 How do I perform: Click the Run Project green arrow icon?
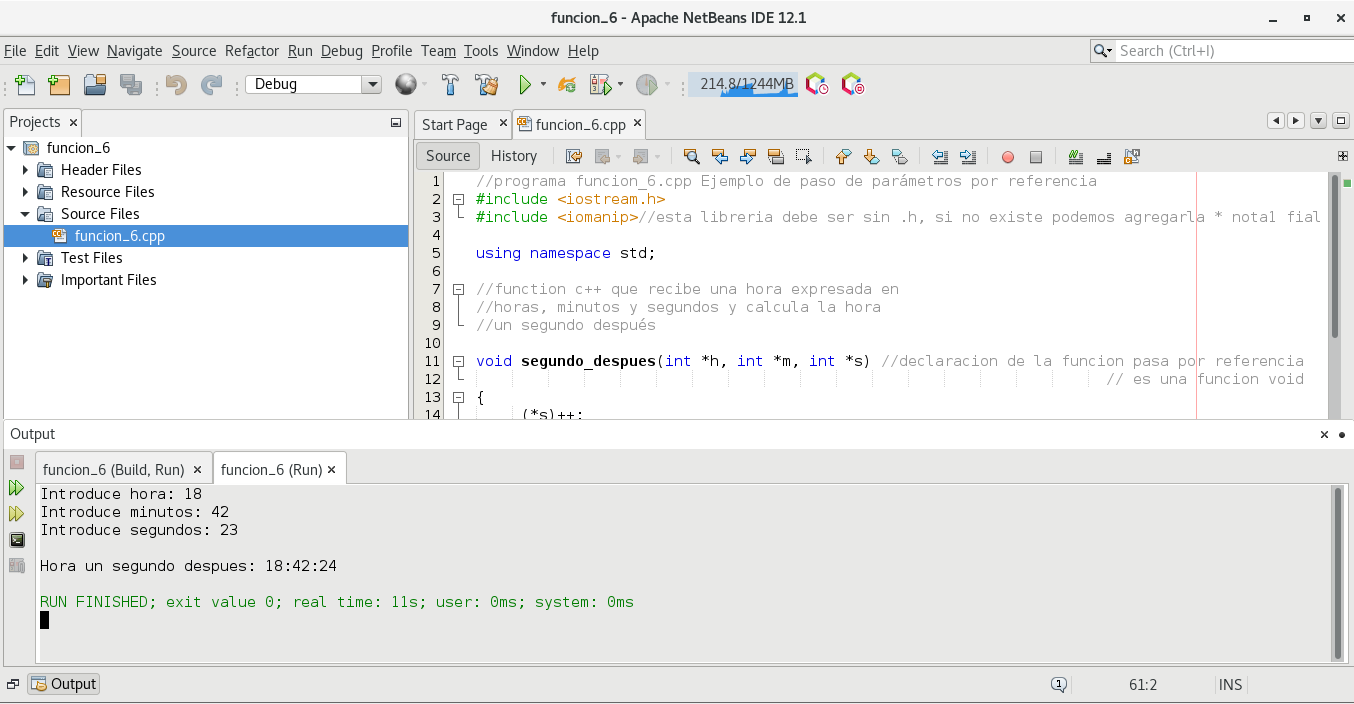pyautogui.click(x=524, y=85)
